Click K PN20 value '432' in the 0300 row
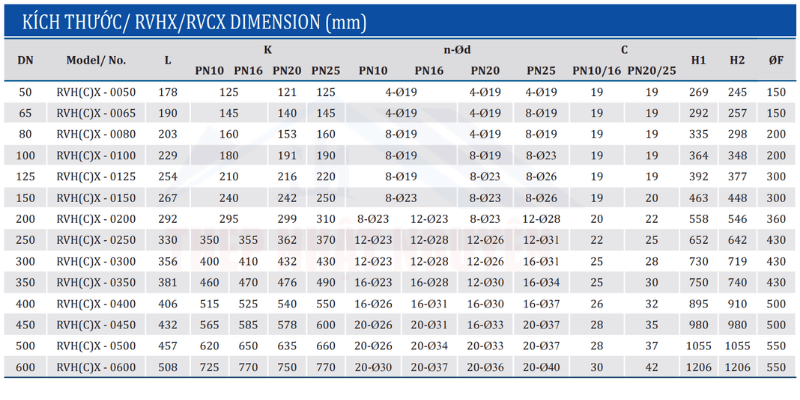Viewport: 800px width, 400px height. point(287,262)
